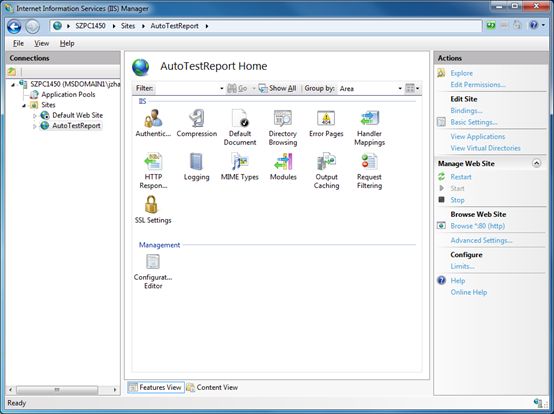
Task: Open the Authentication feature icon
Action: tap(153, 118)
